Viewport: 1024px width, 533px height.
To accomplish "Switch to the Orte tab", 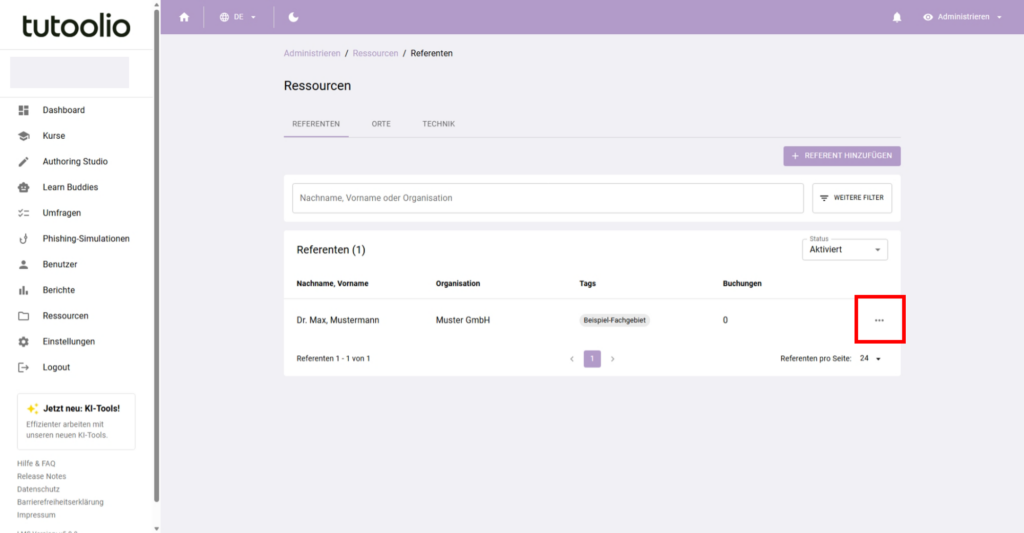I will point(381,123).
